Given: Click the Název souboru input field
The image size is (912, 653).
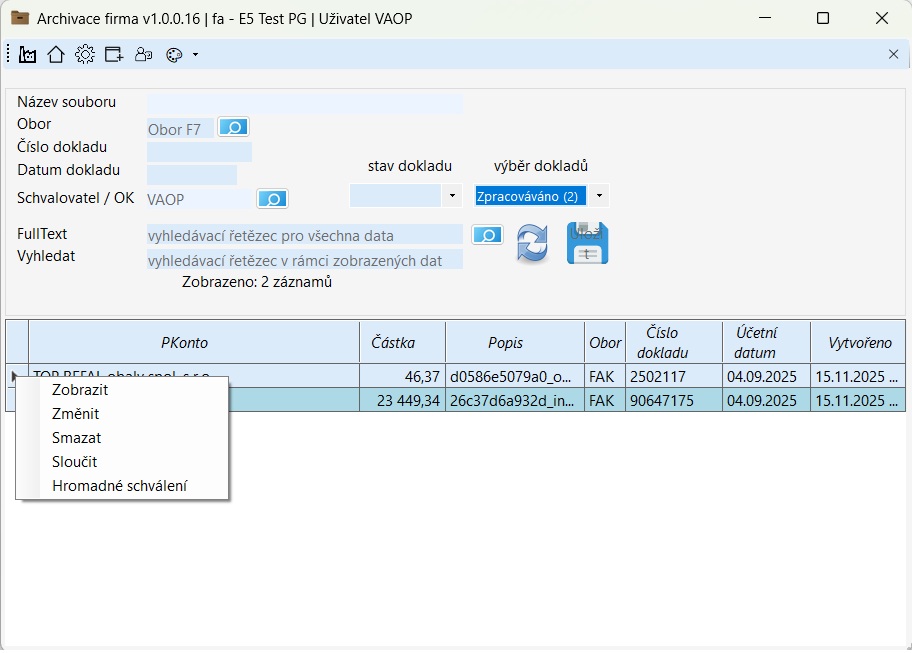Looking at the screenshot, I should coord(304,103).
